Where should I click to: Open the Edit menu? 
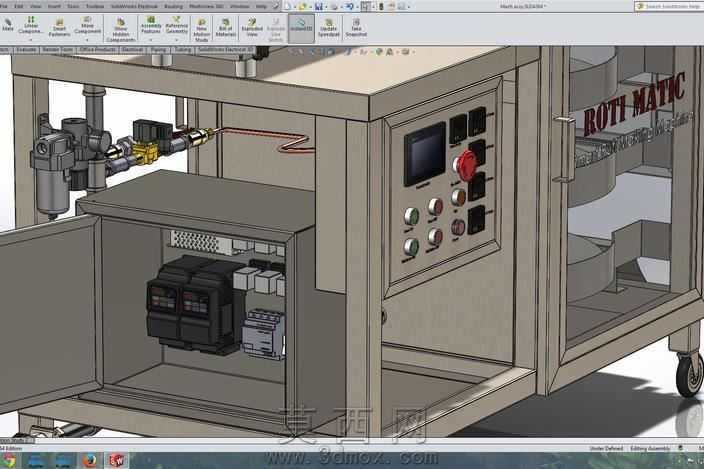point(19,6)
